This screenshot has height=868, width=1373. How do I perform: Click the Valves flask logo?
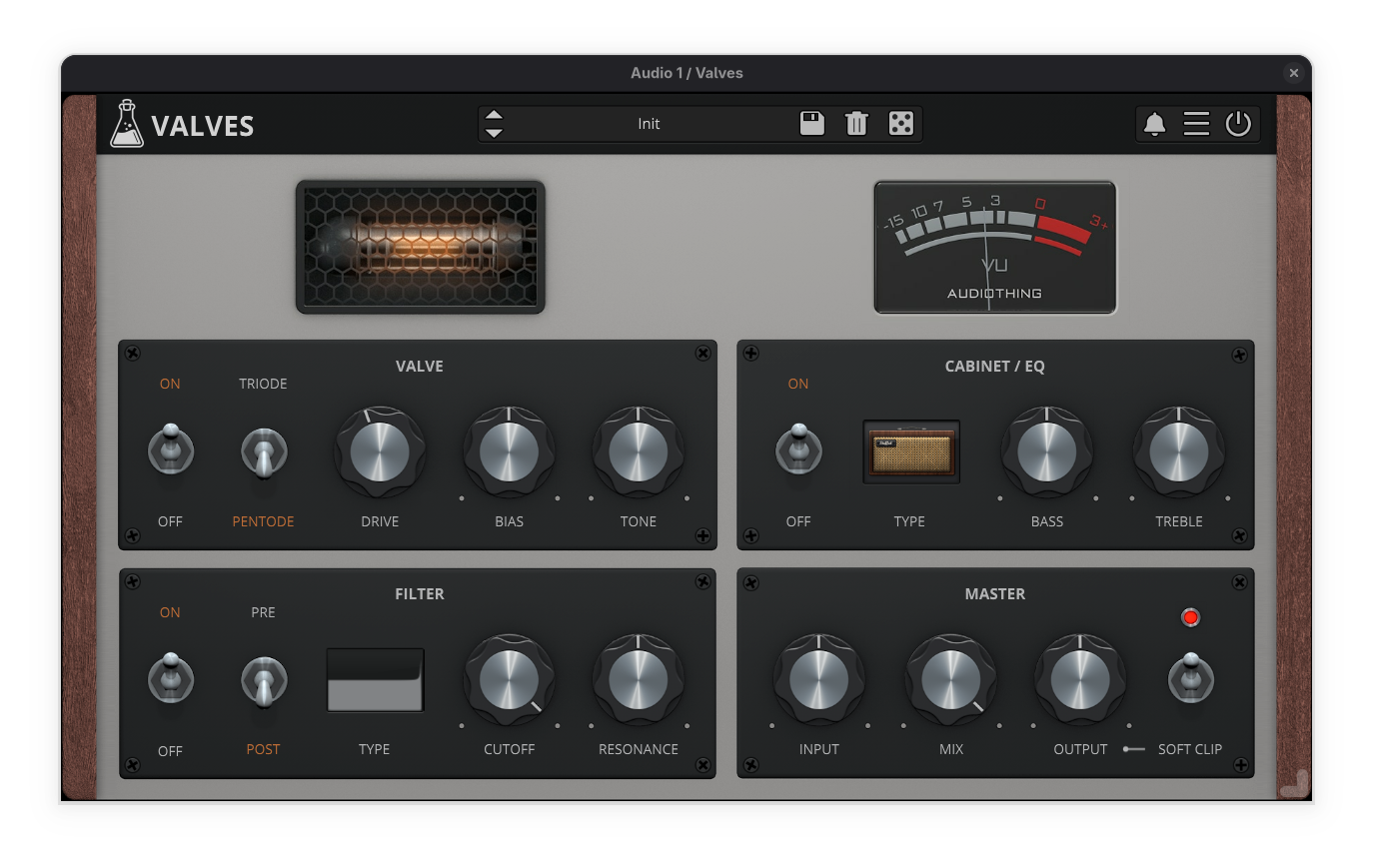(127, 125)
